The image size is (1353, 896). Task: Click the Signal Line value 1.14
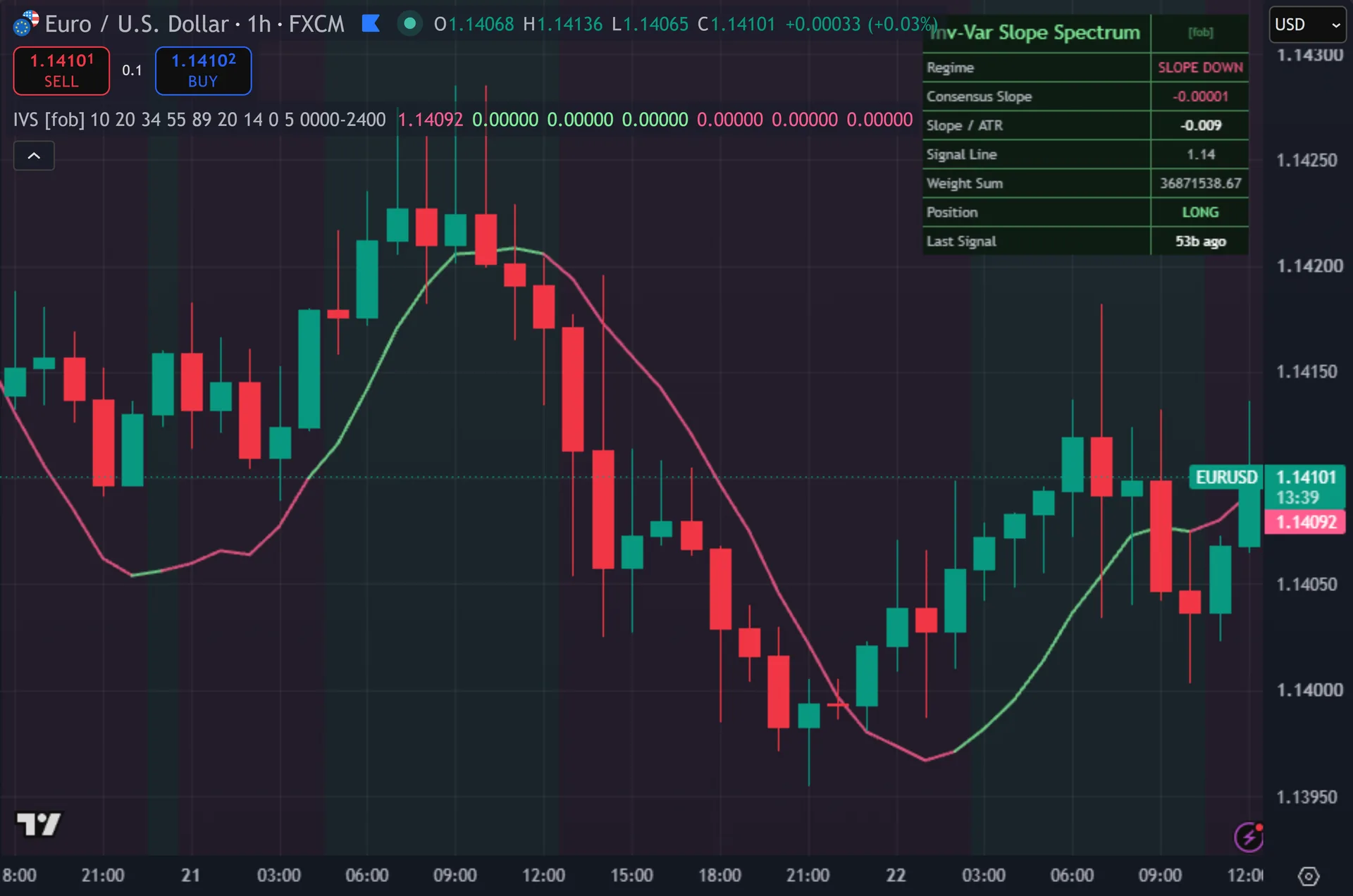tap(1201, 154)
